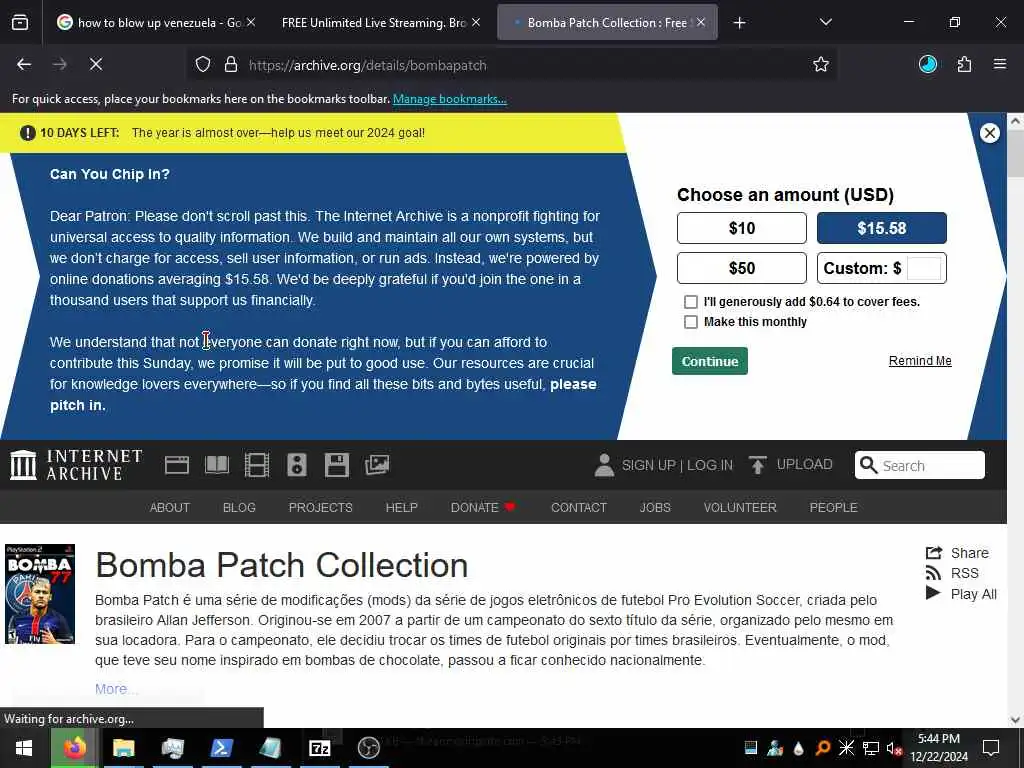Go back to the previous page
The height and width of the screenshot is (768, 1024).
tap(24, 64)
